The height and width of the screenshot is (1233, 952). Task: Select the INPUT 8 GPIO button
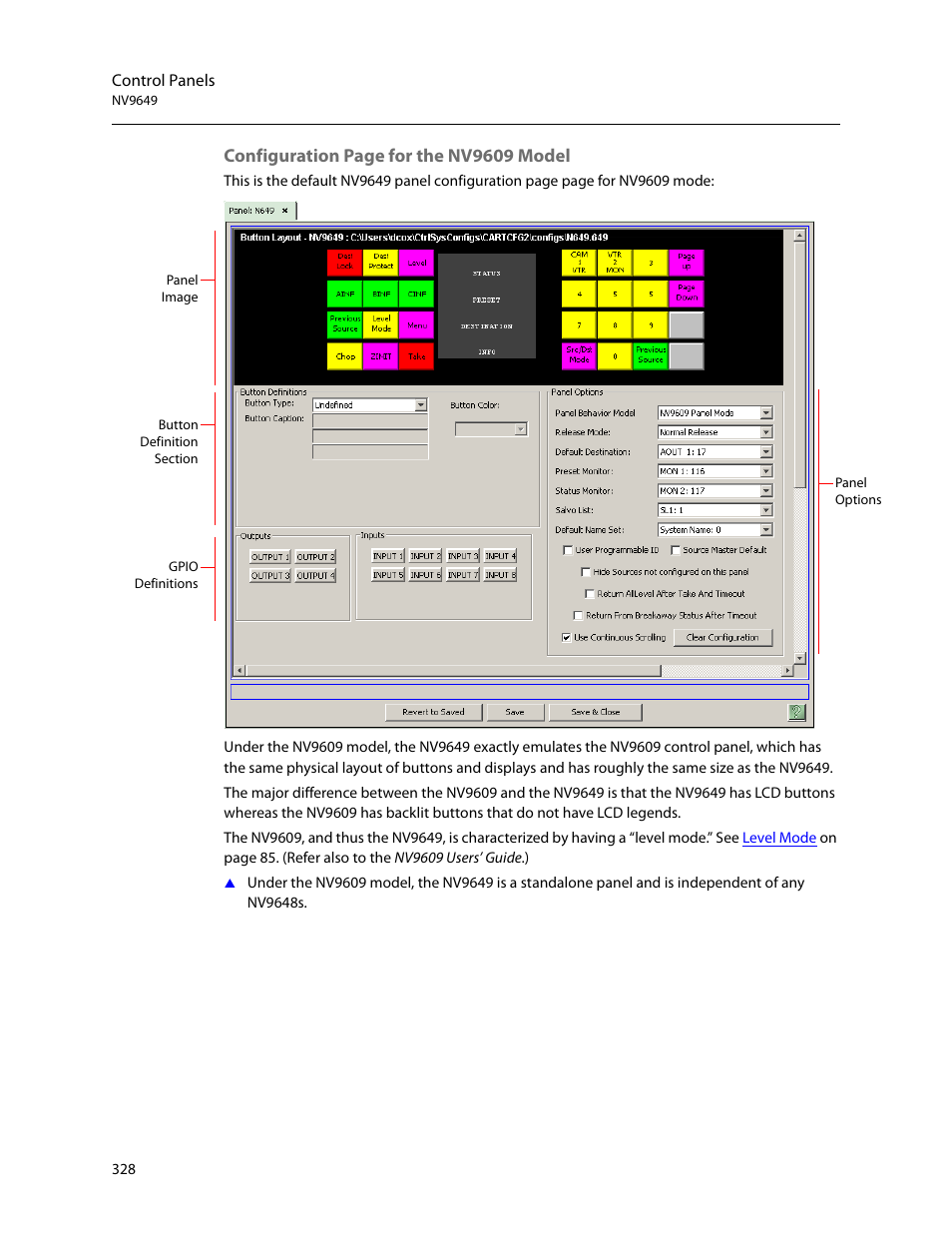500,575
